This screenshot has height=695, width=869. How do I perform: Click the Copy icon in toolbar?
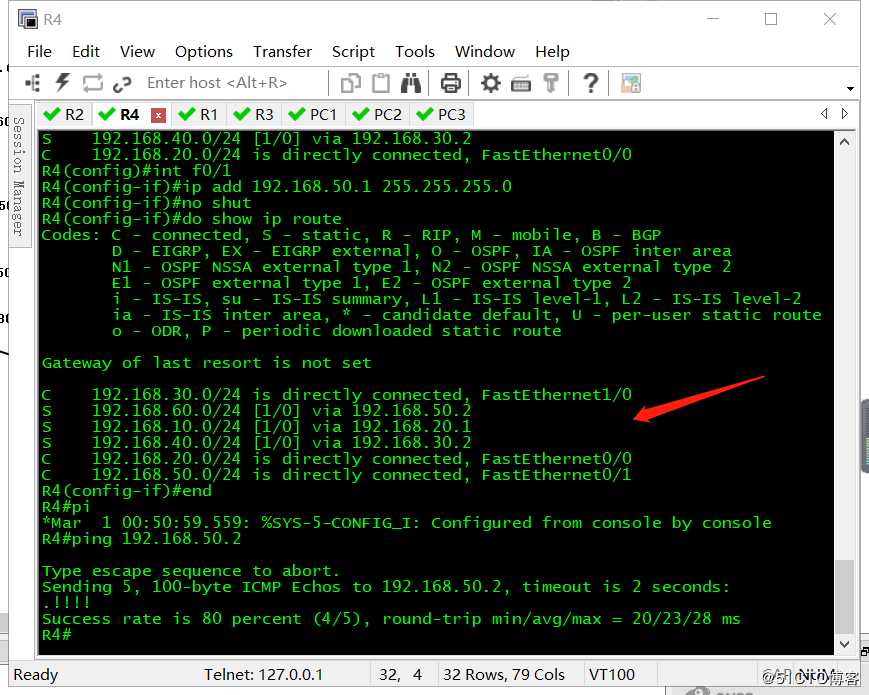pos(350,83)
